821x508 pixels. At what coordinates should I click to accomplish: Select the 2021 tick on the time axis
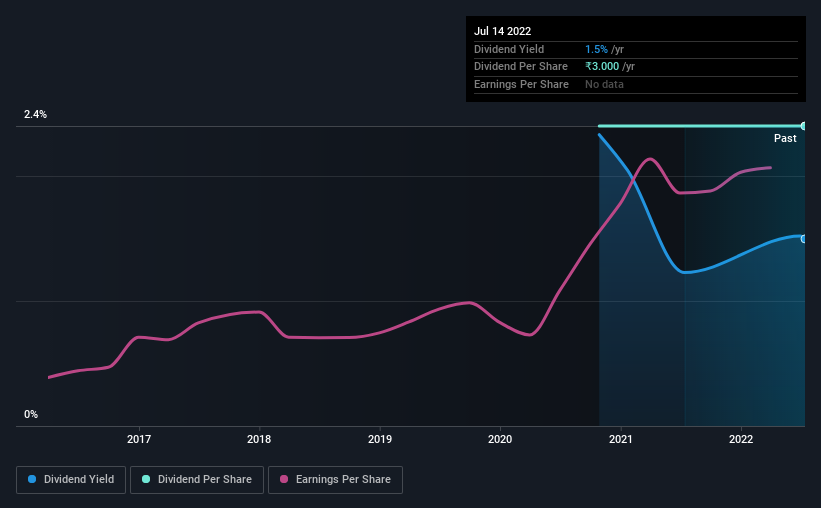pos(620,439)
